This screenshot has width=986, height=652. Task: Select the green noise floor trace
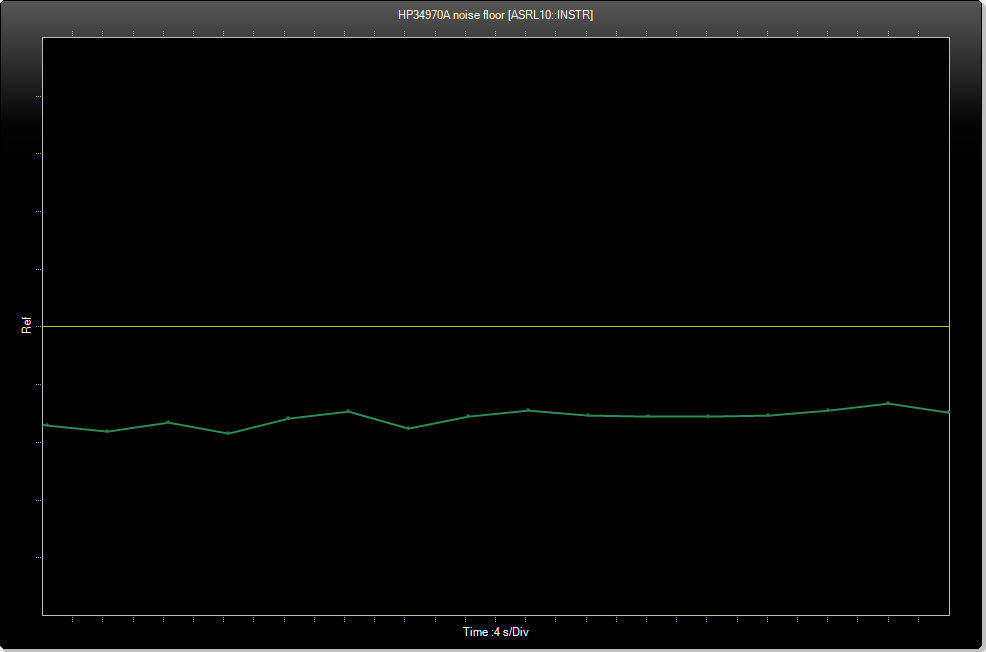coord(496,414)
